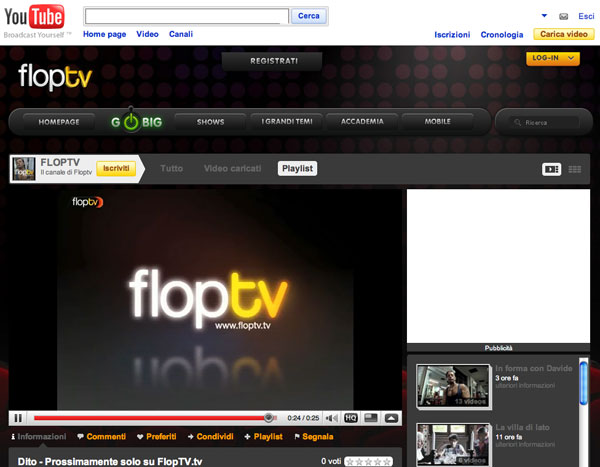Click the video title Dito - Prossimamente
Viewport: 600px width, 467px height.
110,462
